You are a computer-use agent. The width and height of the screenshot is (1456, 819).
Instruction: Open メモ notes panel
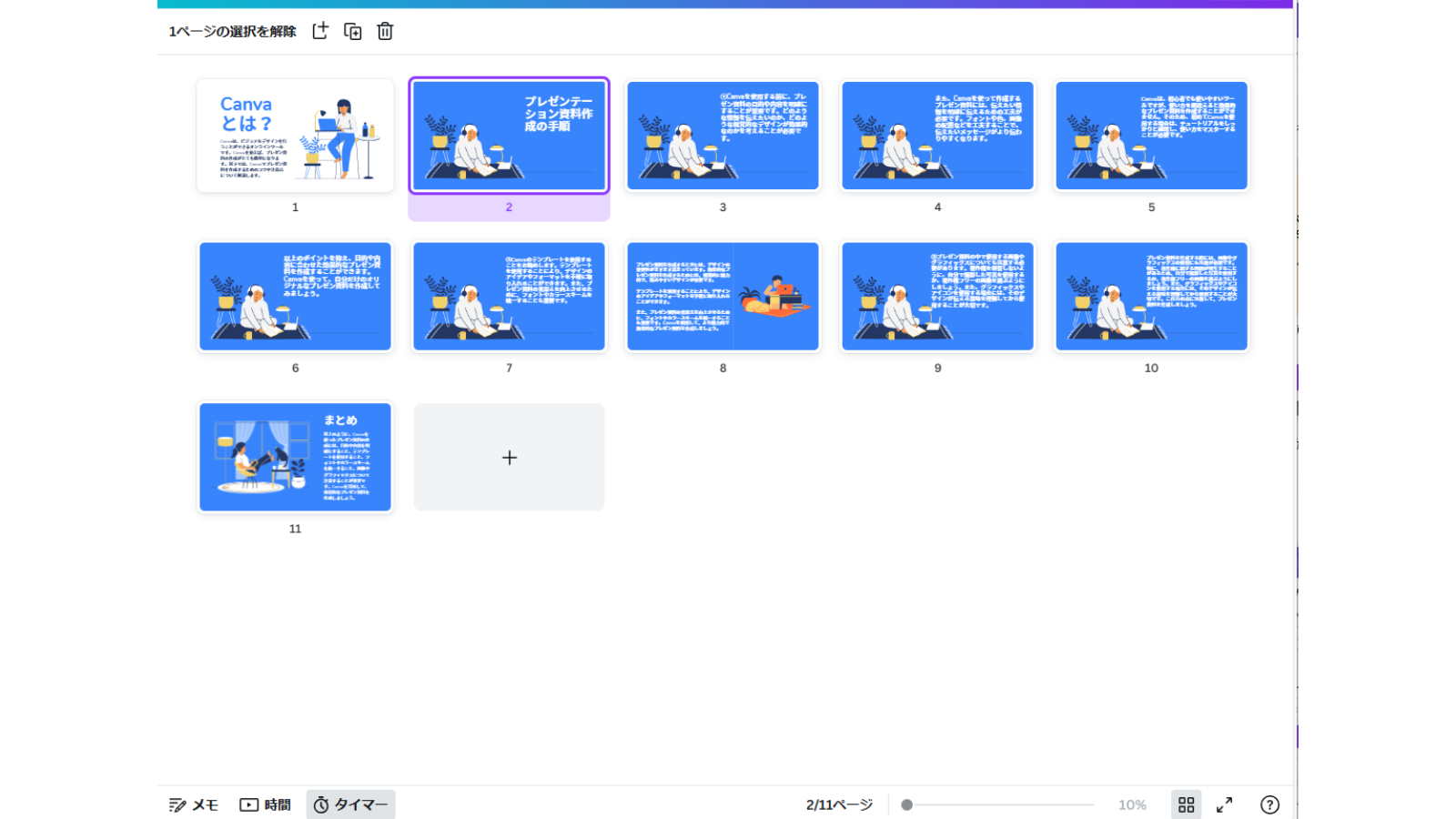194,804
